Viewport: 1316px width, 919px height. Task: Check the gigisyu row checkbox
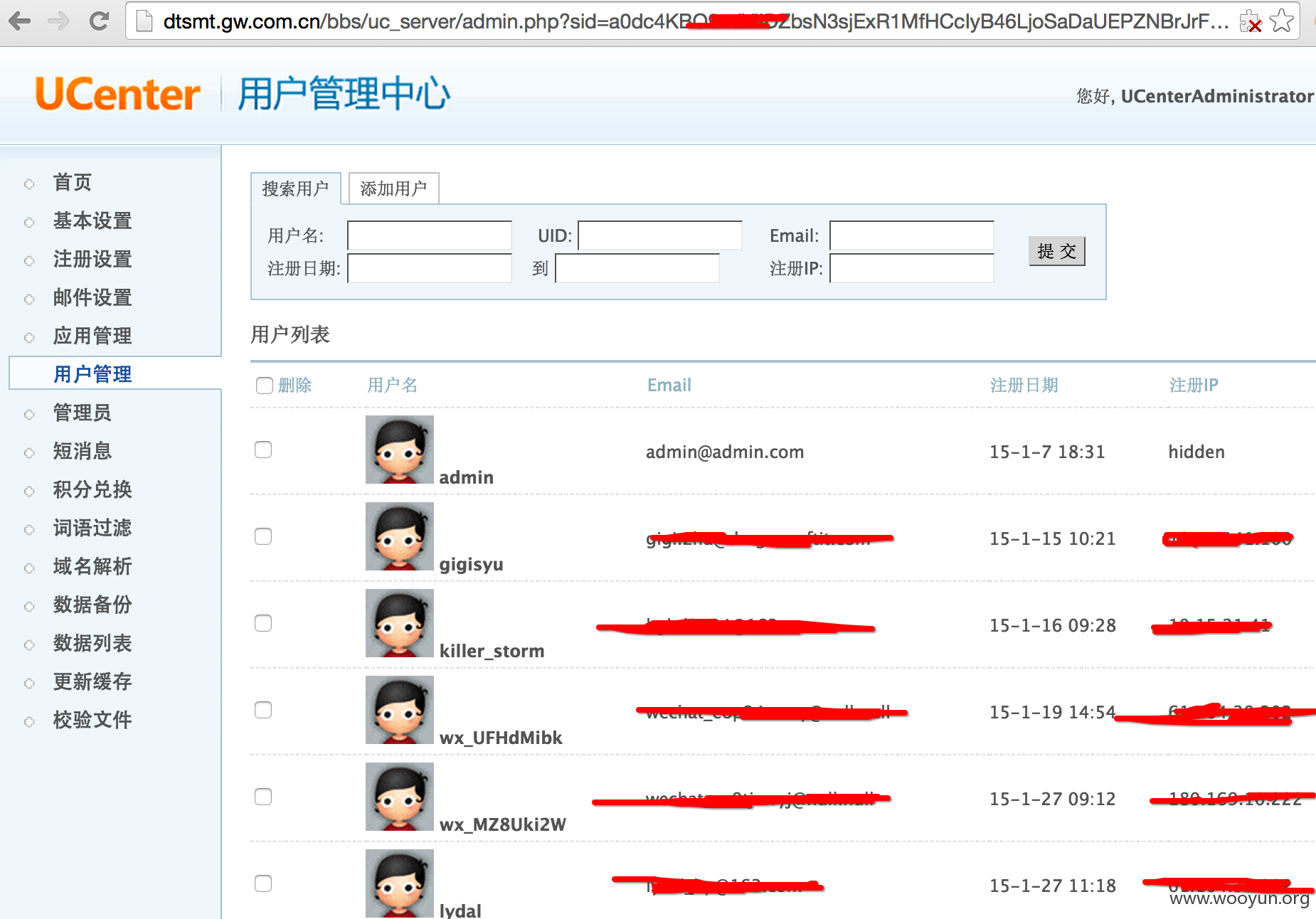click(263, 536)
